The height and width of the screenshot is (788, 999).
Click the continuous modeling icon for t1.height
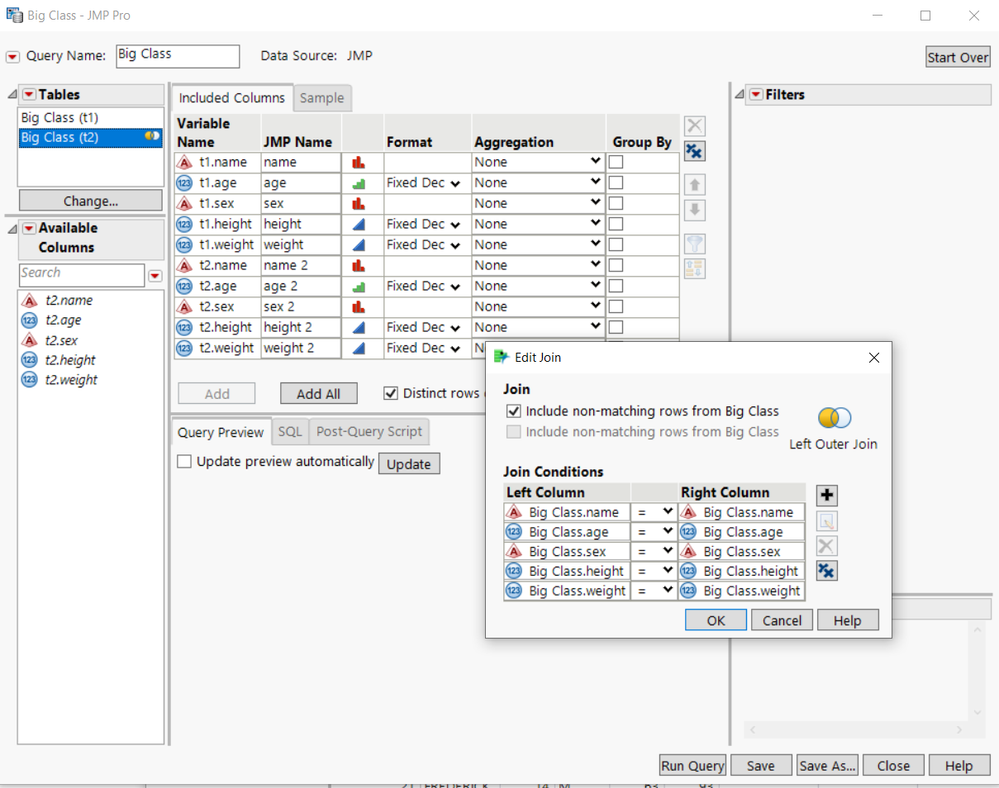[359, 224]
